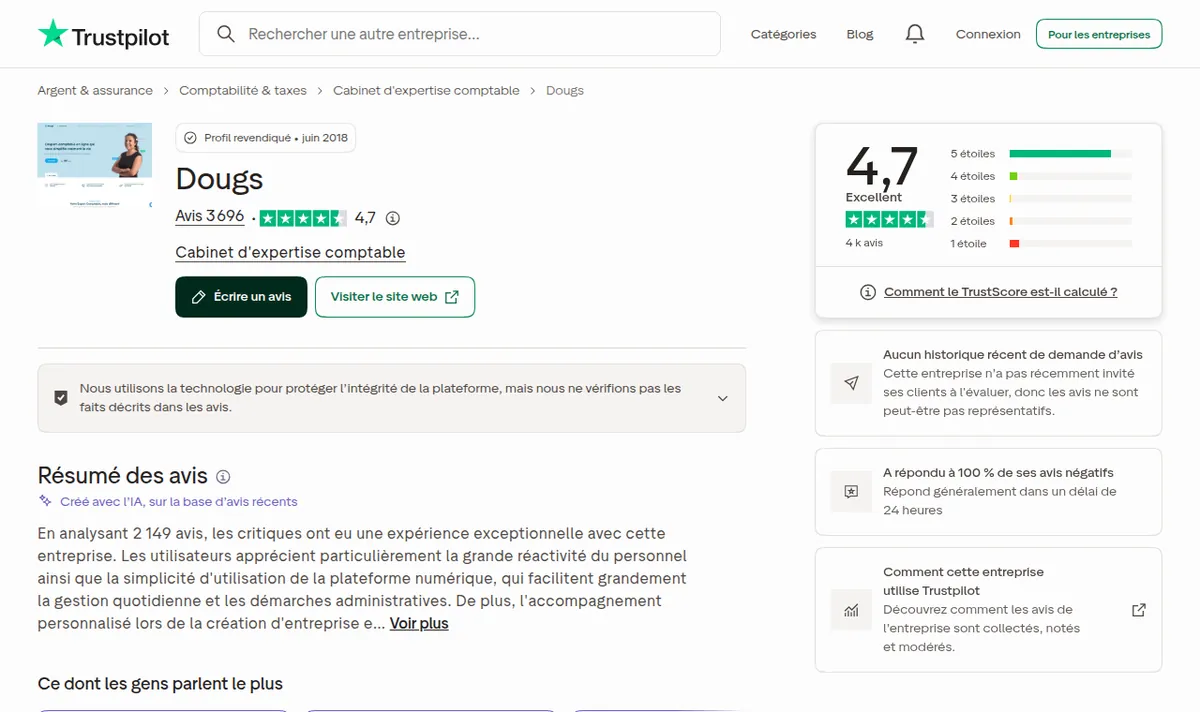Open the Catégories menu
The width and height of the screenshot is (1200, 712).
coord(783,34)
